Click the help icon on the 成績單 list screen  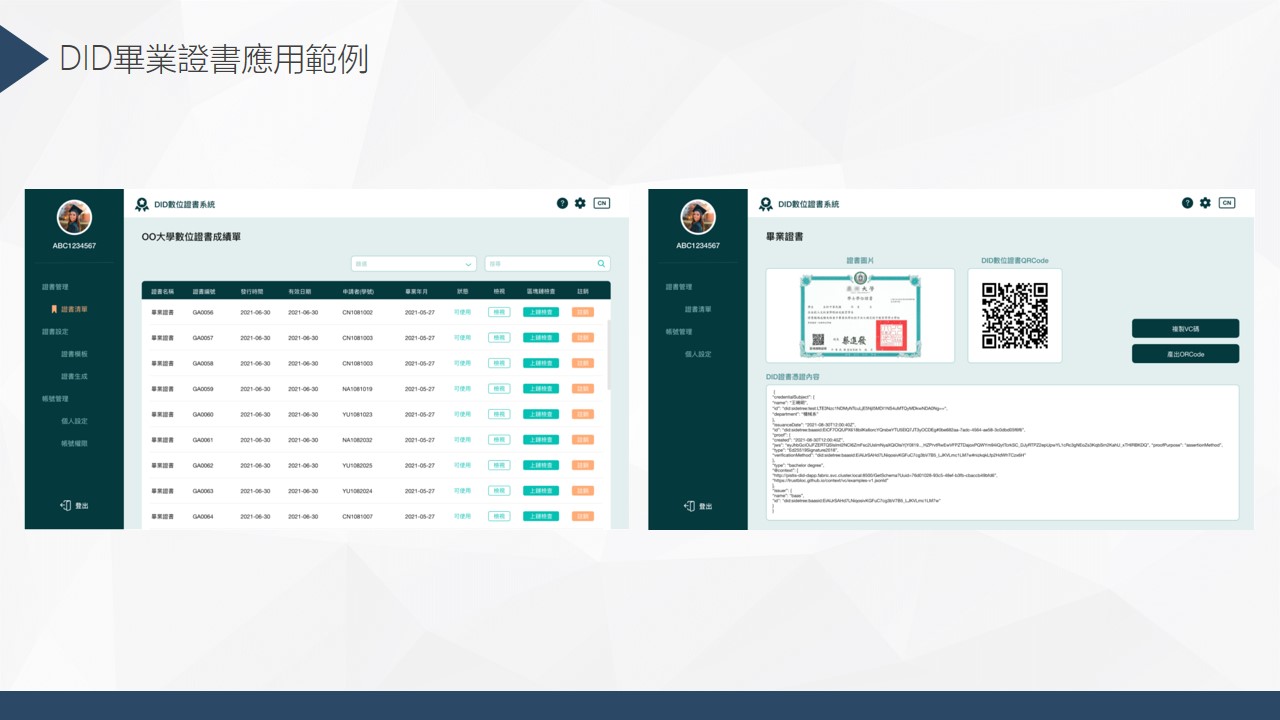tap(562, 203)
